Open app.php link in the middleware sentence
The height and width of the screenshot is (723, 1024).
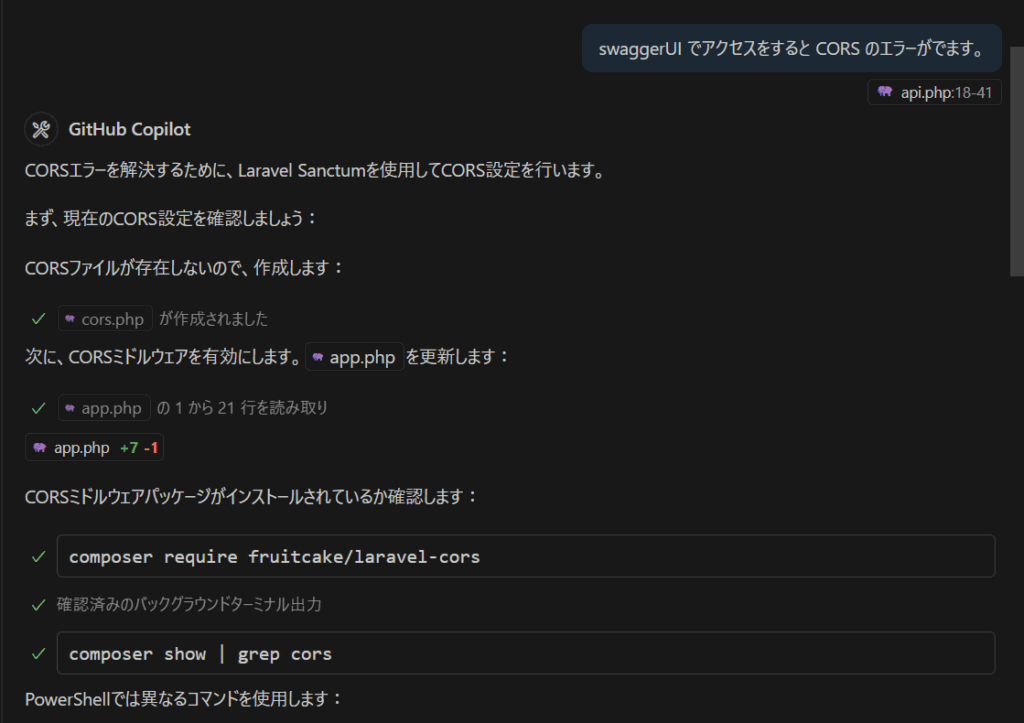click(354, 357)
